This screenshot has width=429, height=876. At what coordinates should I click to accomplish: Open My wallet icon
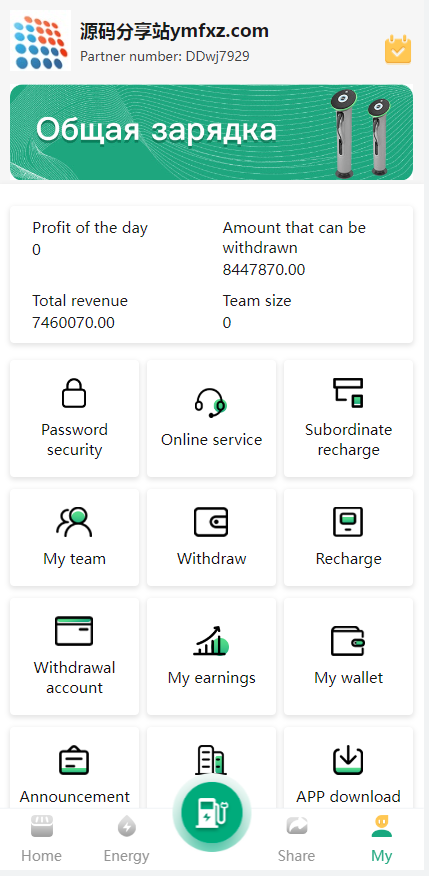click(x=348, y=641)
